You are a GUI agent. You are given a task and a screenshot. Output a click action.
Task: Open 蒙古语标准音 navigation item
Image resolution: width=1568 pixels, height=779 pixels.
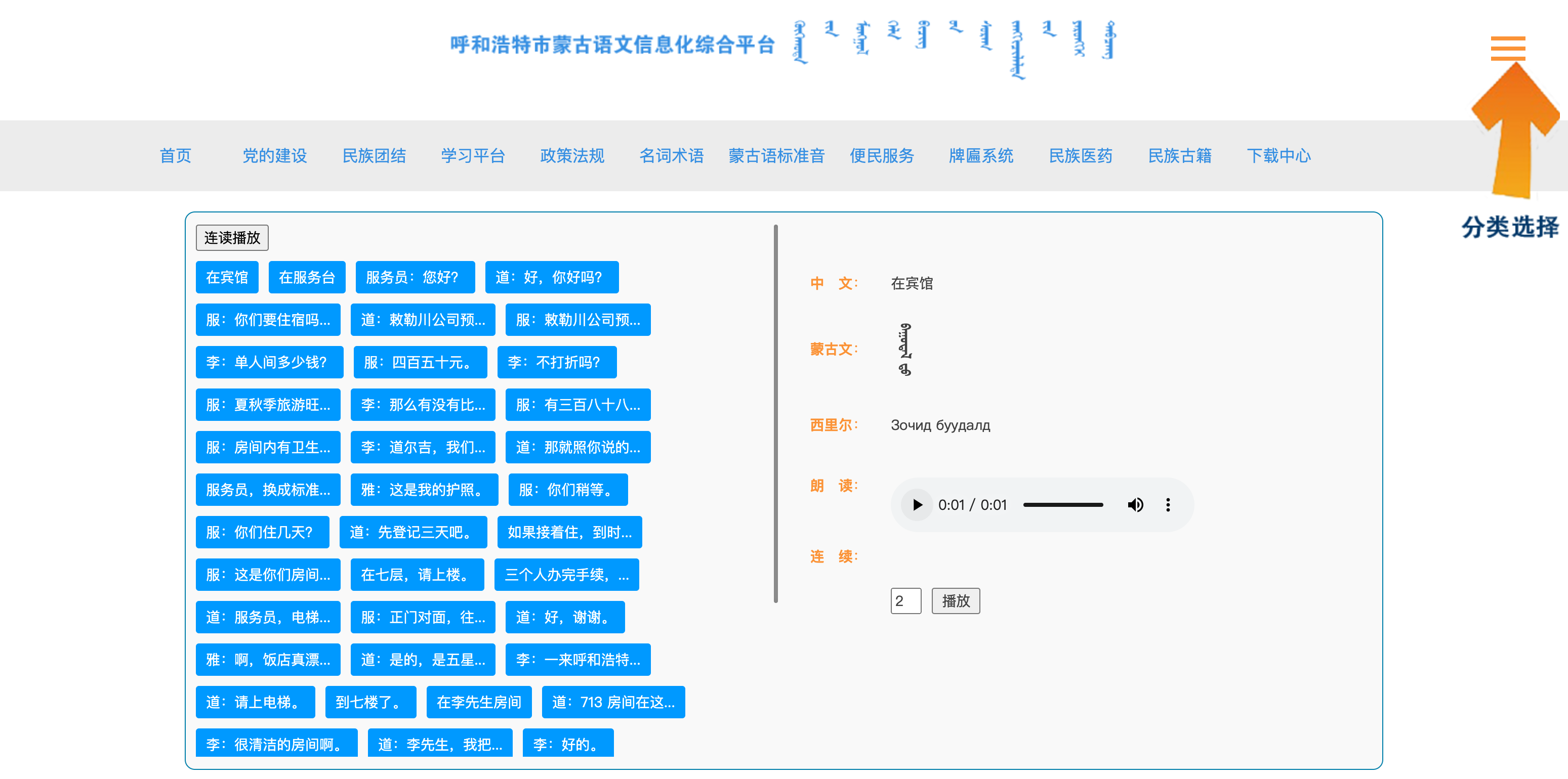[776, 156]
